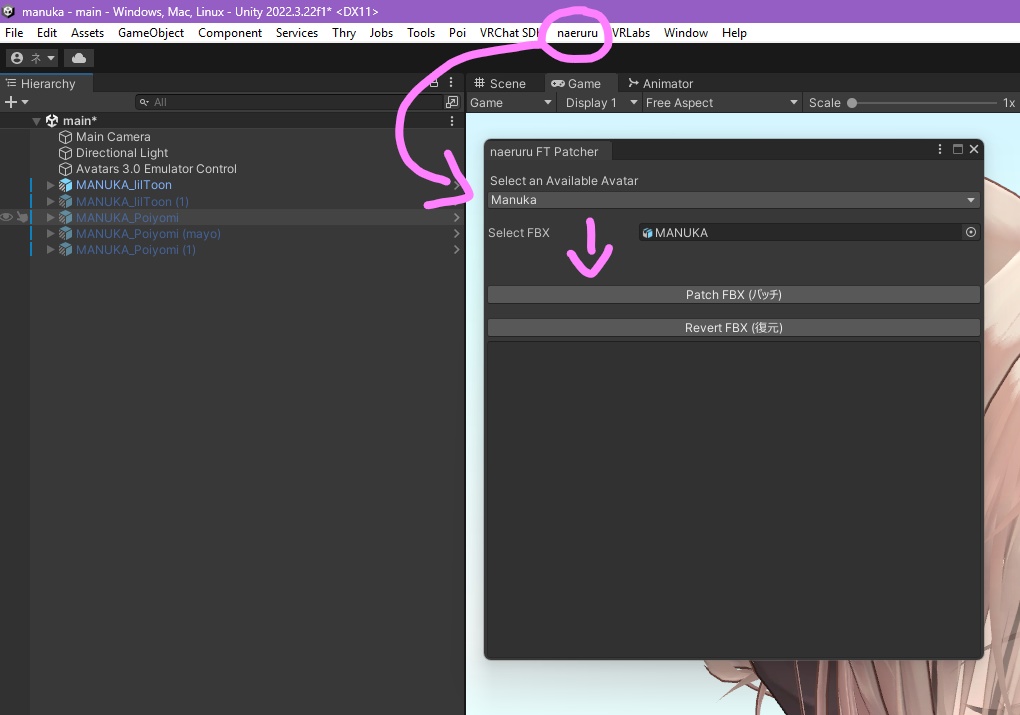Click the Unity cloud services icon

(x=79, y=57)
